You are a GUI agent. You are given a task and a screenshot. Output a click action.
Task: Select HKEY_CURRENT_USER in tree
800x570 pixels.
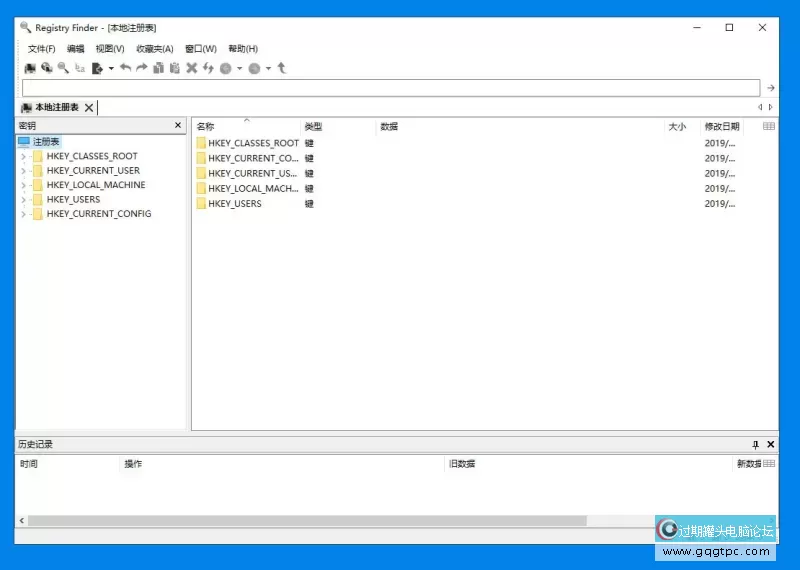93,170
